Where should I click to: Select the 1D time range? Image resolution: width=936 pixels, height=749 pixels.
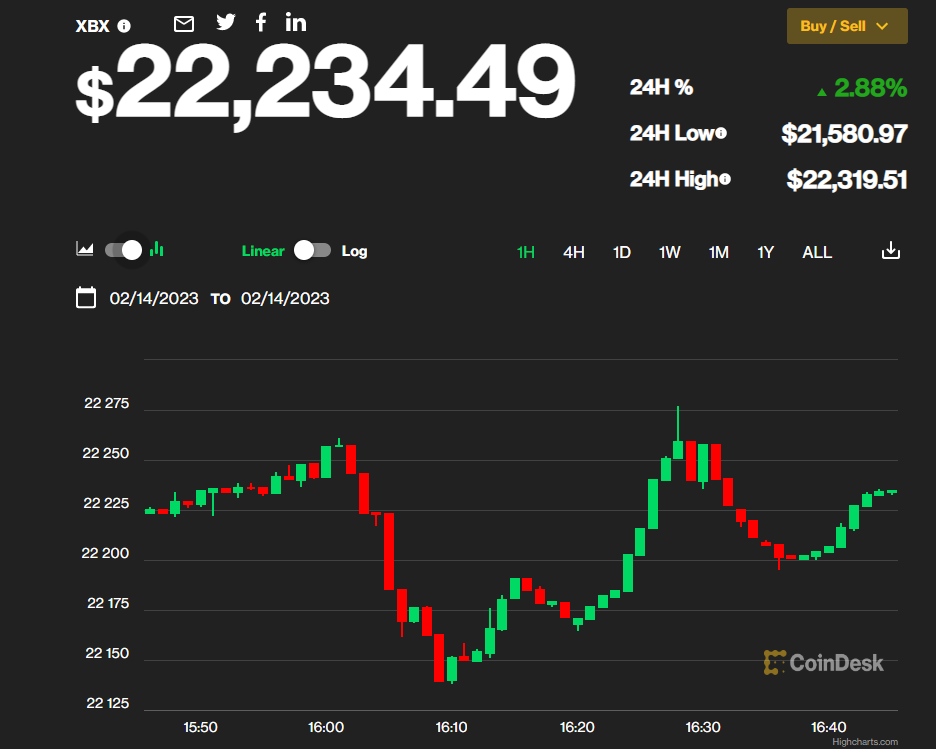coord(621,252)
